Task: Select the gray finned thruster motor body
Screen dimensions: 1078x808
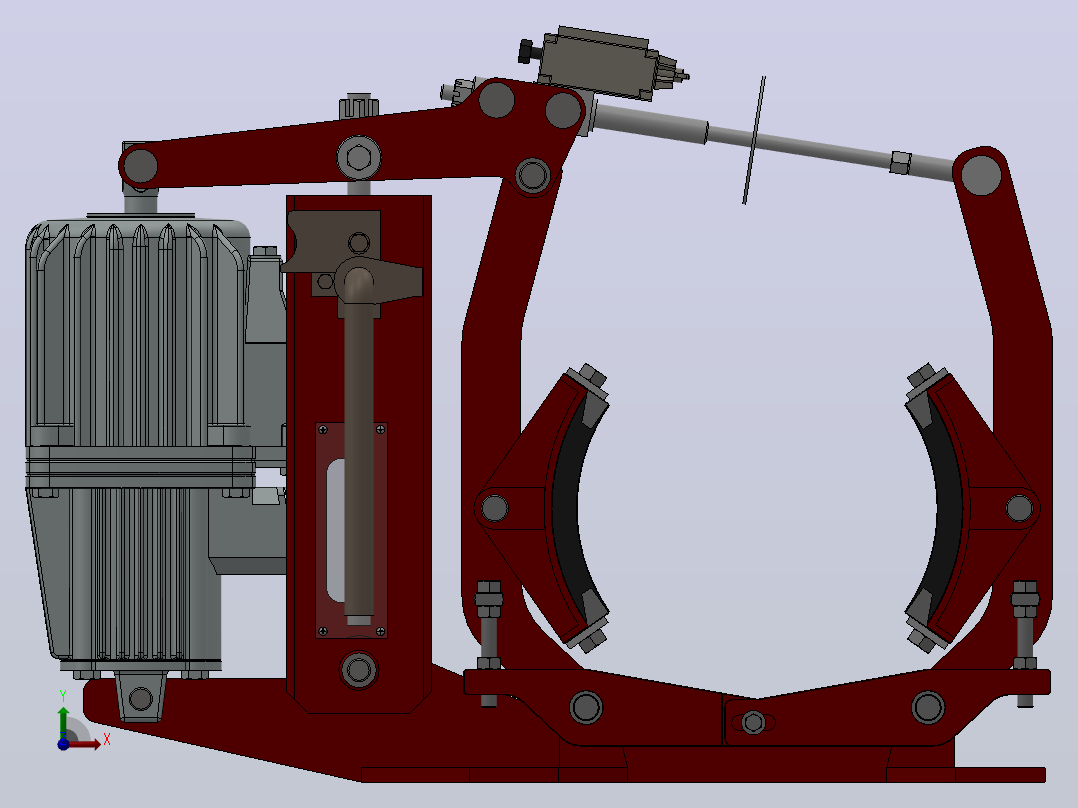Action: click(x=138, y=334)
